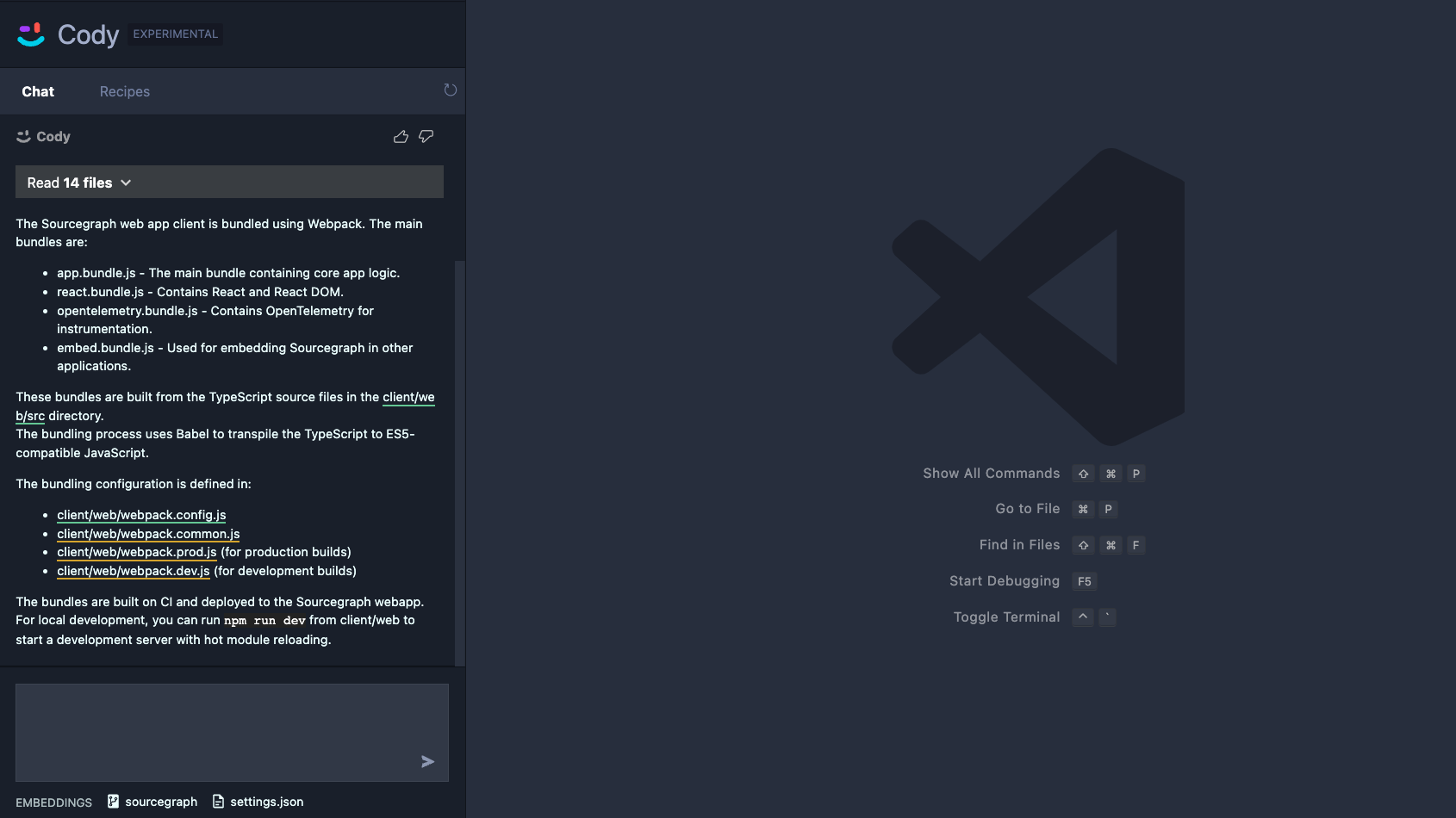1456x818 pixels.
Task: Open the Recipes tab
Action: [x=125, y=91]
